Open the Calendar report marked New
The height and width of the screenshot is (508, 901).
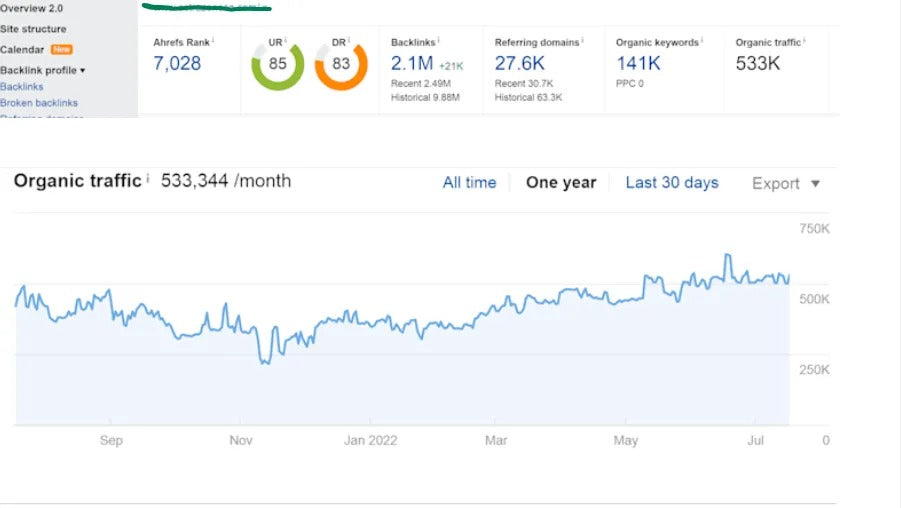point(23,50)
